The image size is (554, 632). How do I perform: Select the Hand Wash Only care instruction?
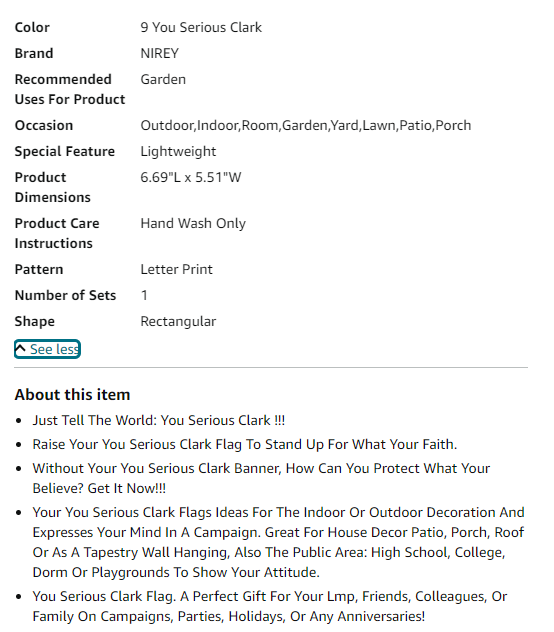pyautogui.click(x=193, y=223)
